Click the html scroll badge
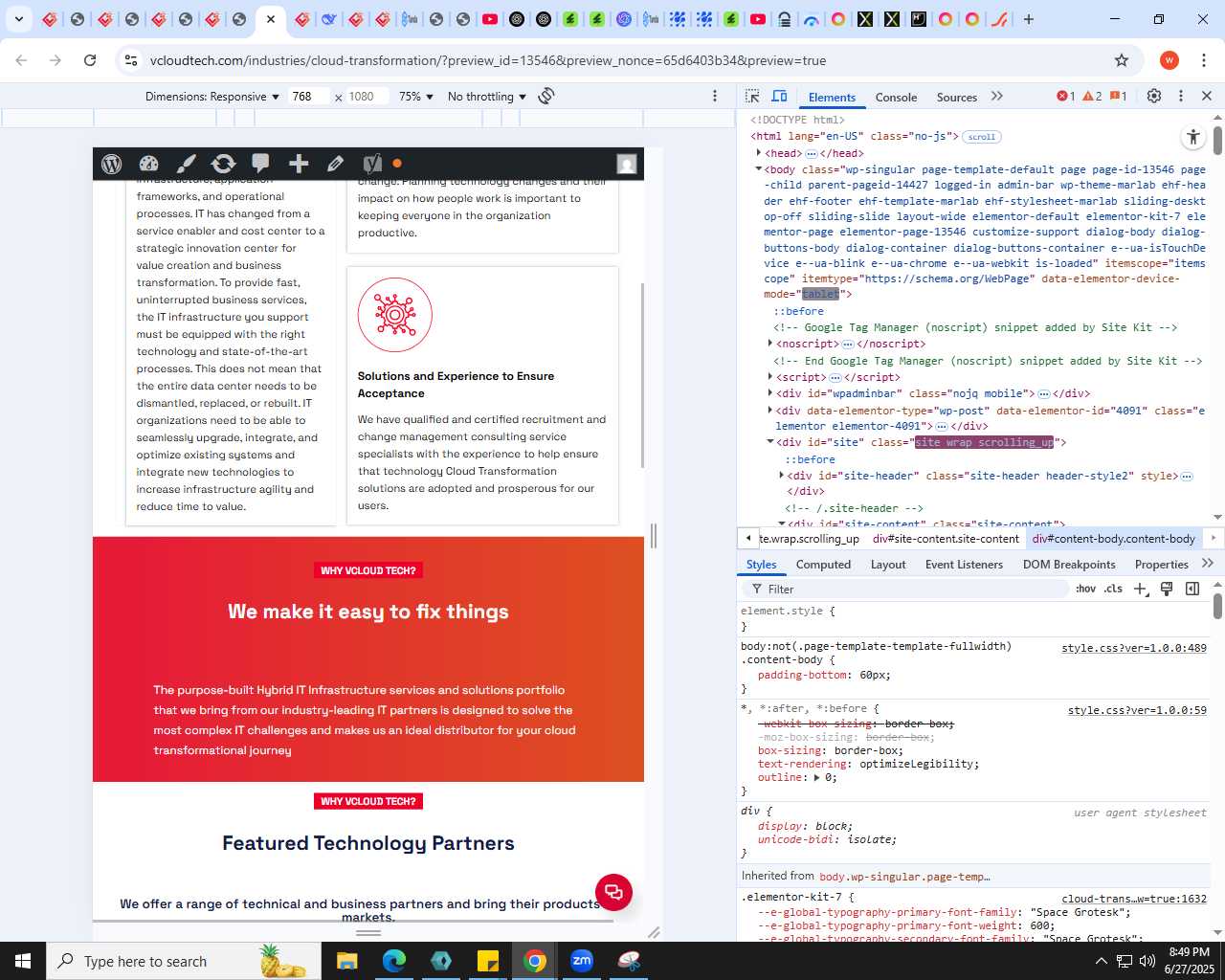 tap(981, 137)
